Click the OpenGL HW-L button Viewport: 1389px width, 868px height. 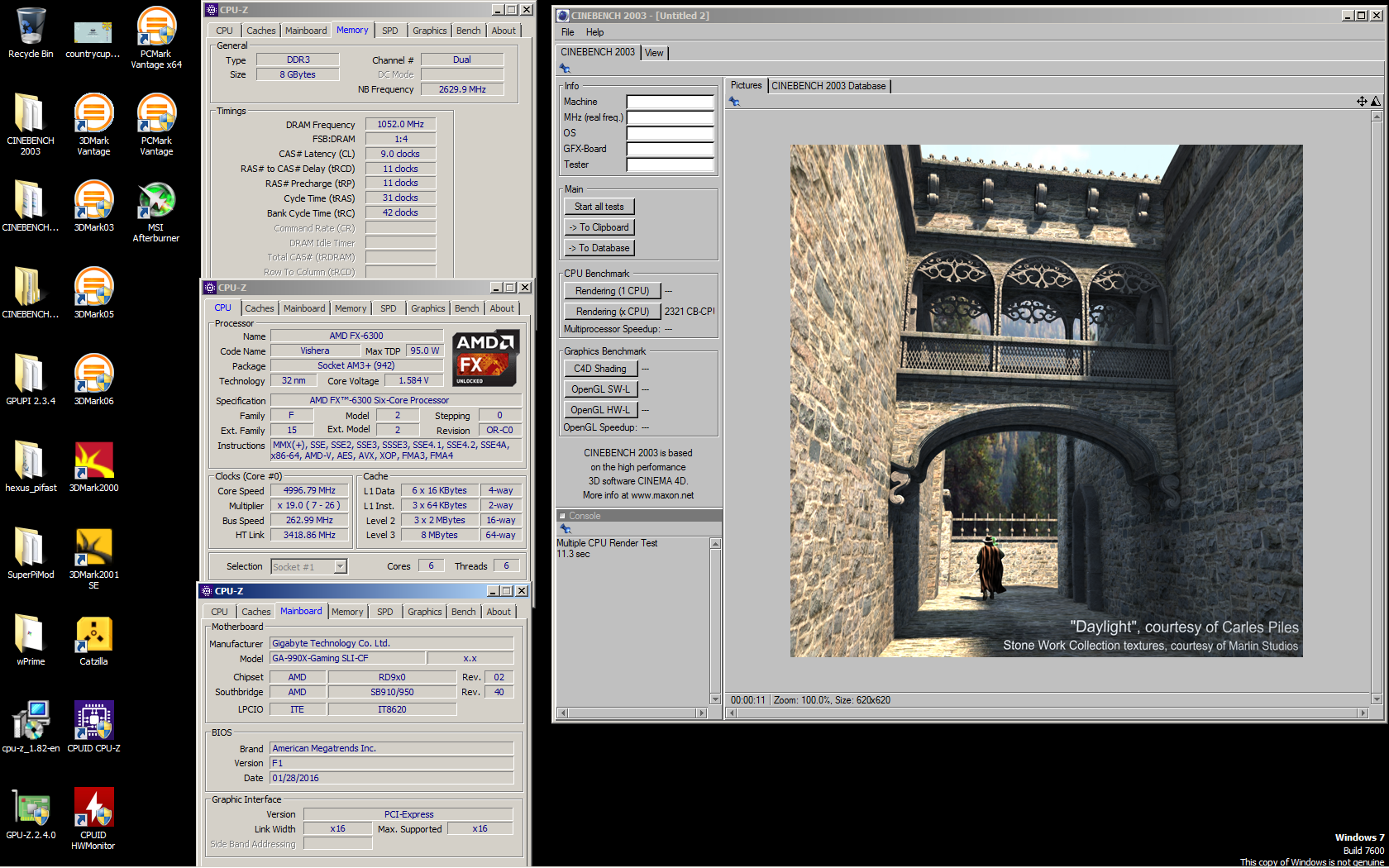(600, 410)
